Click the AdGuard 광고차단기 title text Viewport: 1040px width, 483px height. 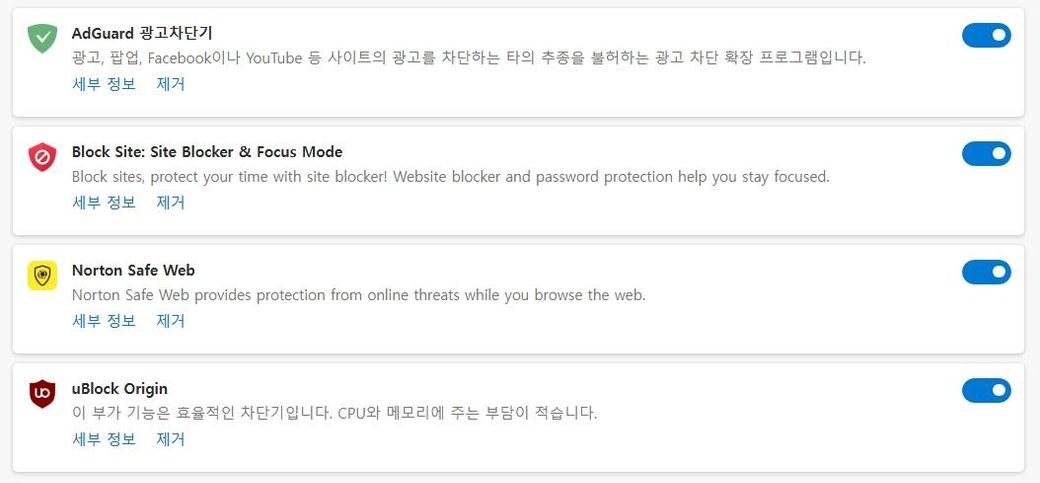tap(142, 33)
